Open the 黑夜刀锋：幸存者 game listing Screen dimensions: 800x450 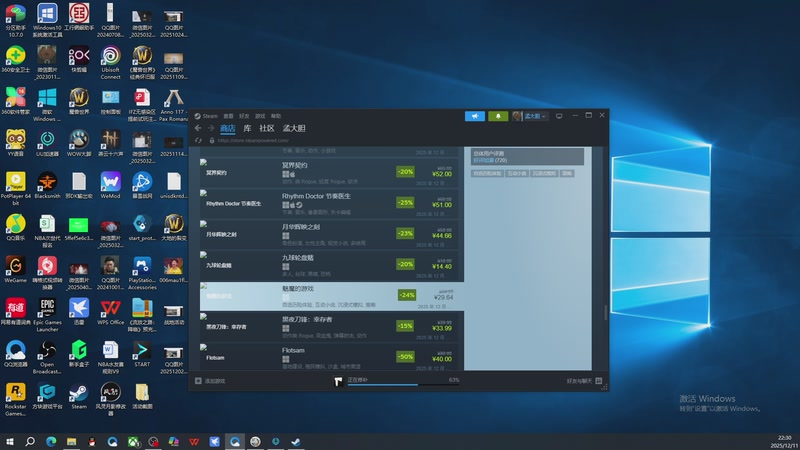330,327
